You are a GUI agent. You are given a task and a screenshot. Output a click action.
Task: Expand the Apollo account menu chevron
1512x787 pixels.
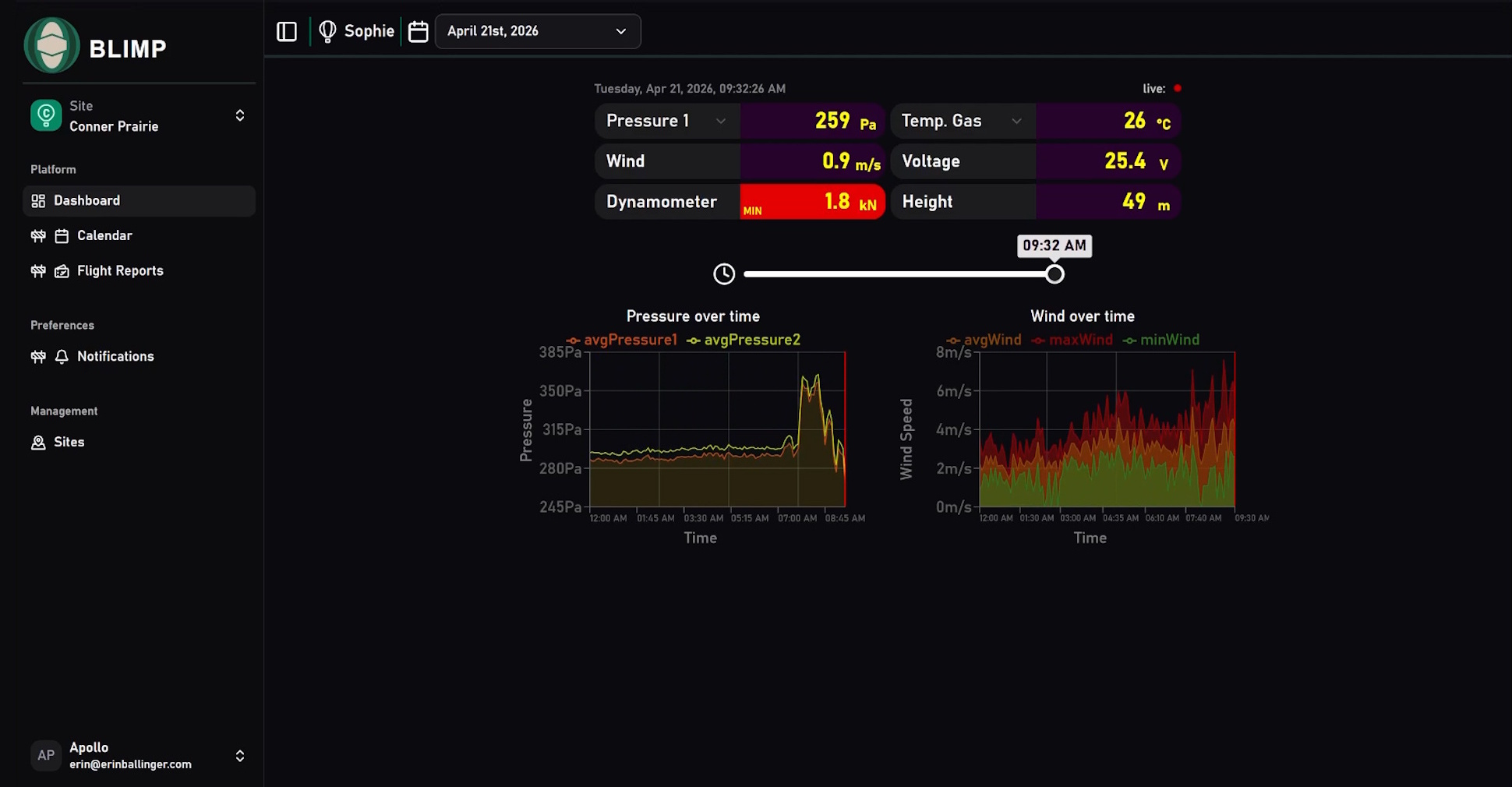(240, 756)
